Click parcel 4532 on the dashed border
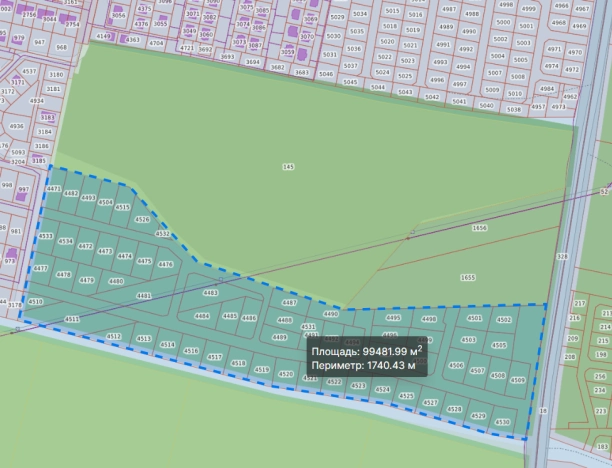 (163, 234)
